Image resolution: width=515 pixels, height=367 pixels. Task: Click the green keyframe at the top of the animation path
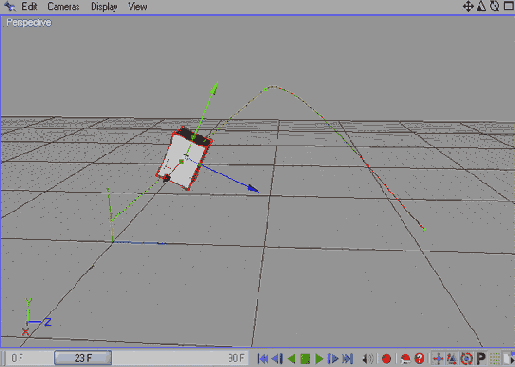pos(266,89)
